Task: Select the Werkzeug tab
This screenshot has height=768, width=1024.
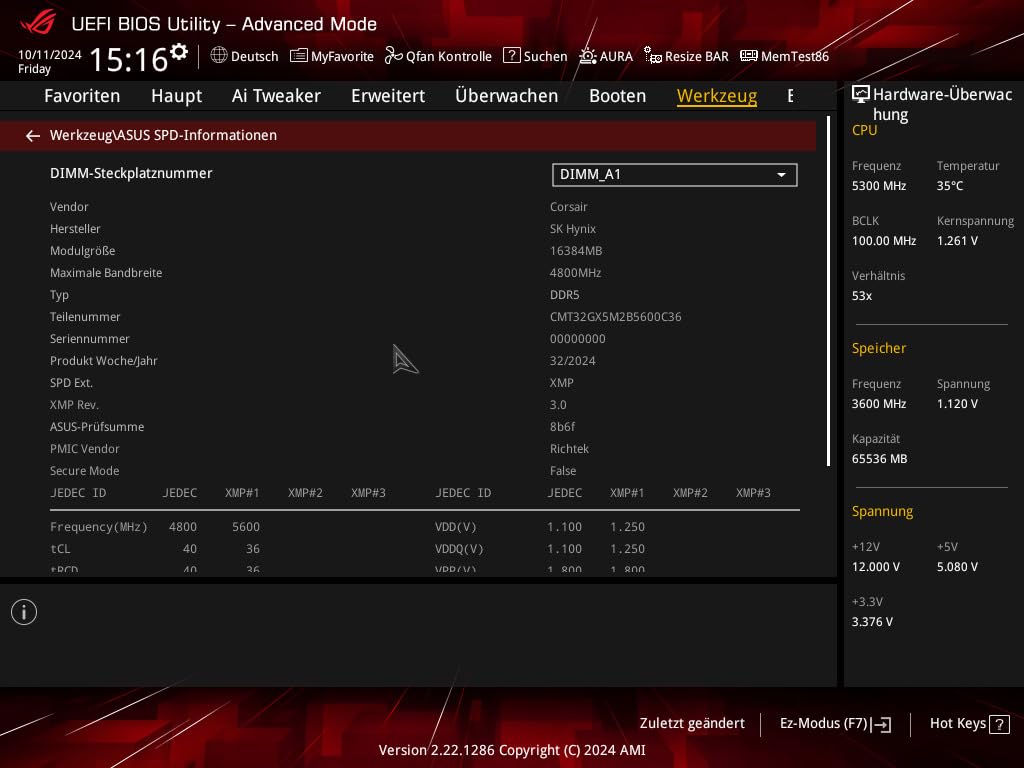Action: tap(716, 95)
